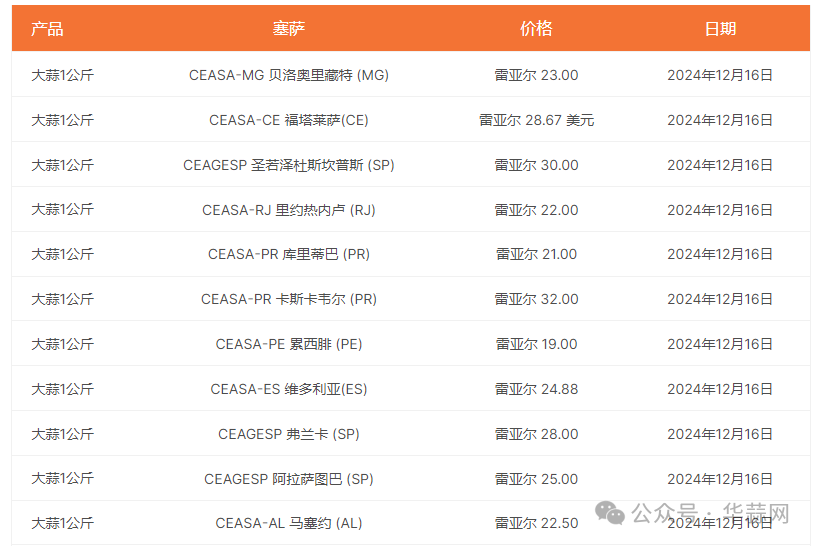Screen dimensions: 816x546
Task: Select CEASA-ES 维多利亚(ES) cell
Action: pos(289,389)
